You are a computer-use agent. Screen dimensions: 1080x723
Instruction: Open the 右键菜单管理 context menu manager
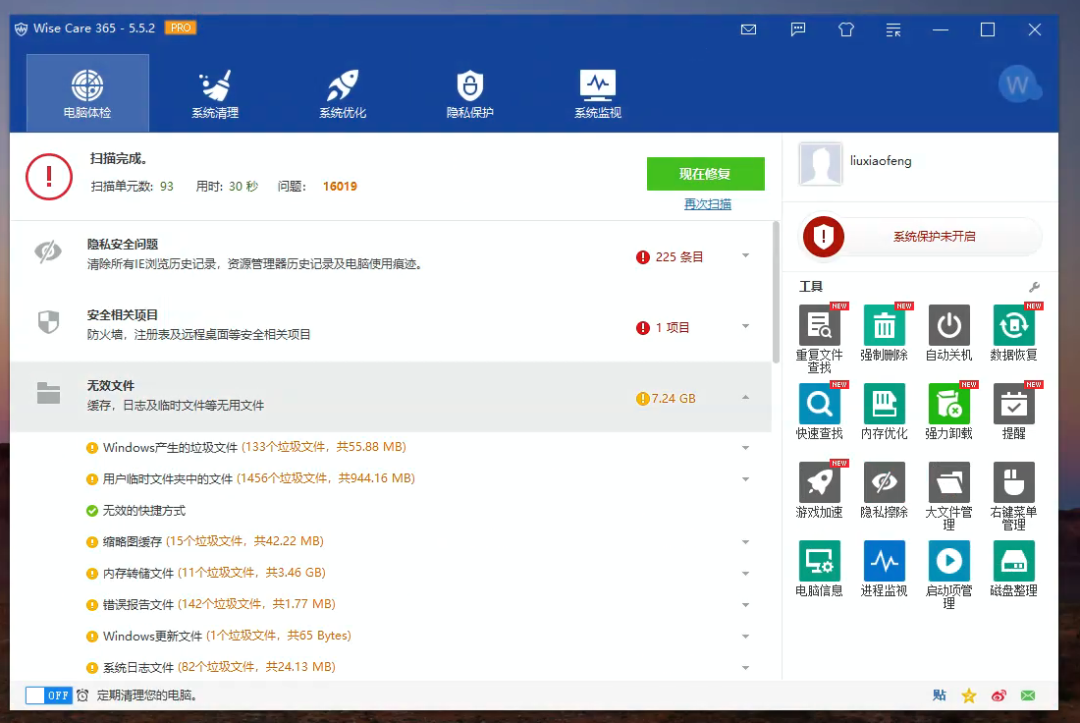click(1013, 496)
